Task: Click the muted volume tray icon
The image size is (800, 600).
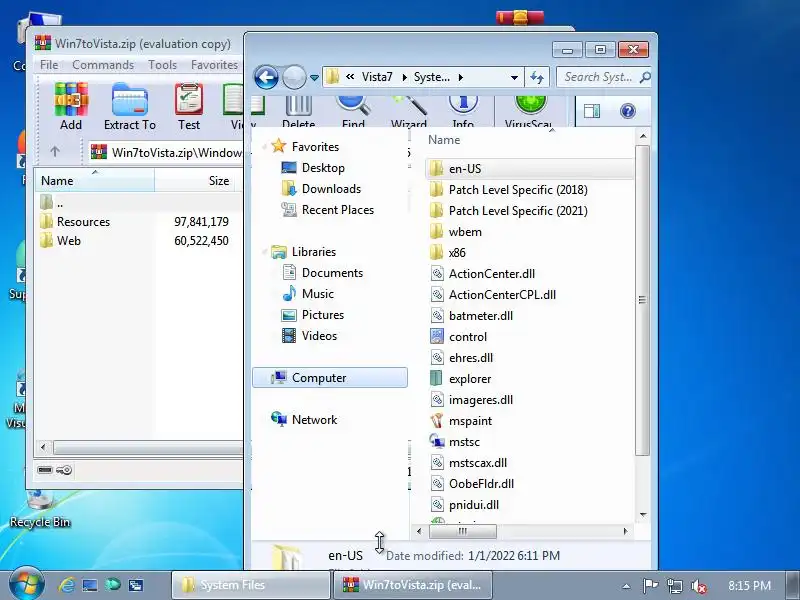Action: 698,586
